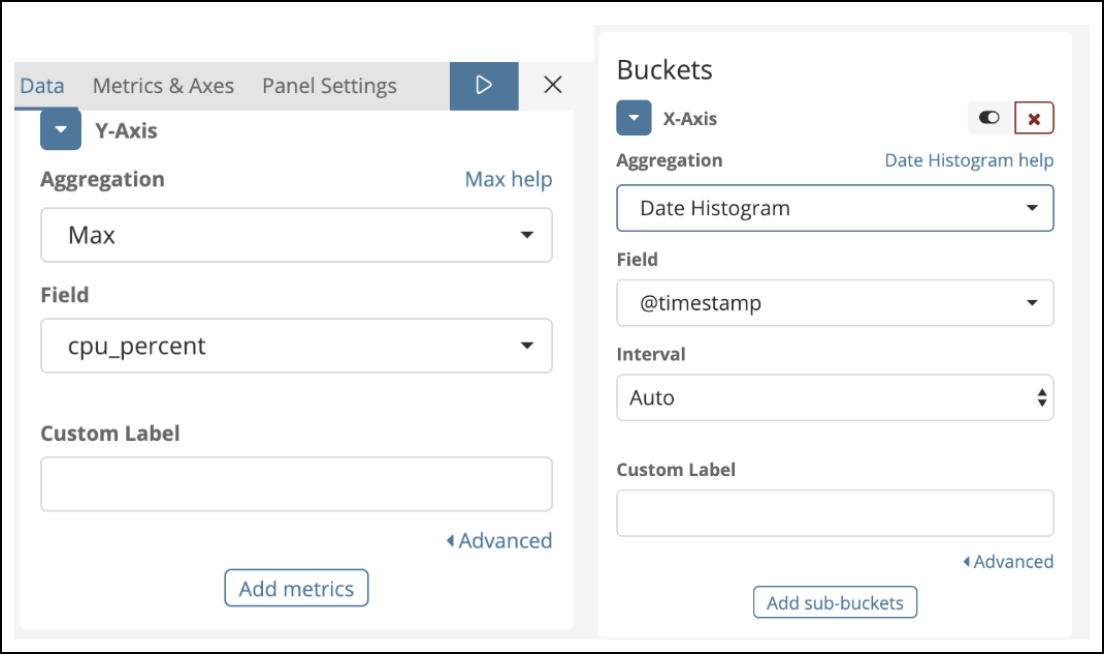
Task: Expand Advanced options under X-Axis bucket
Action: pos(1008,562)
